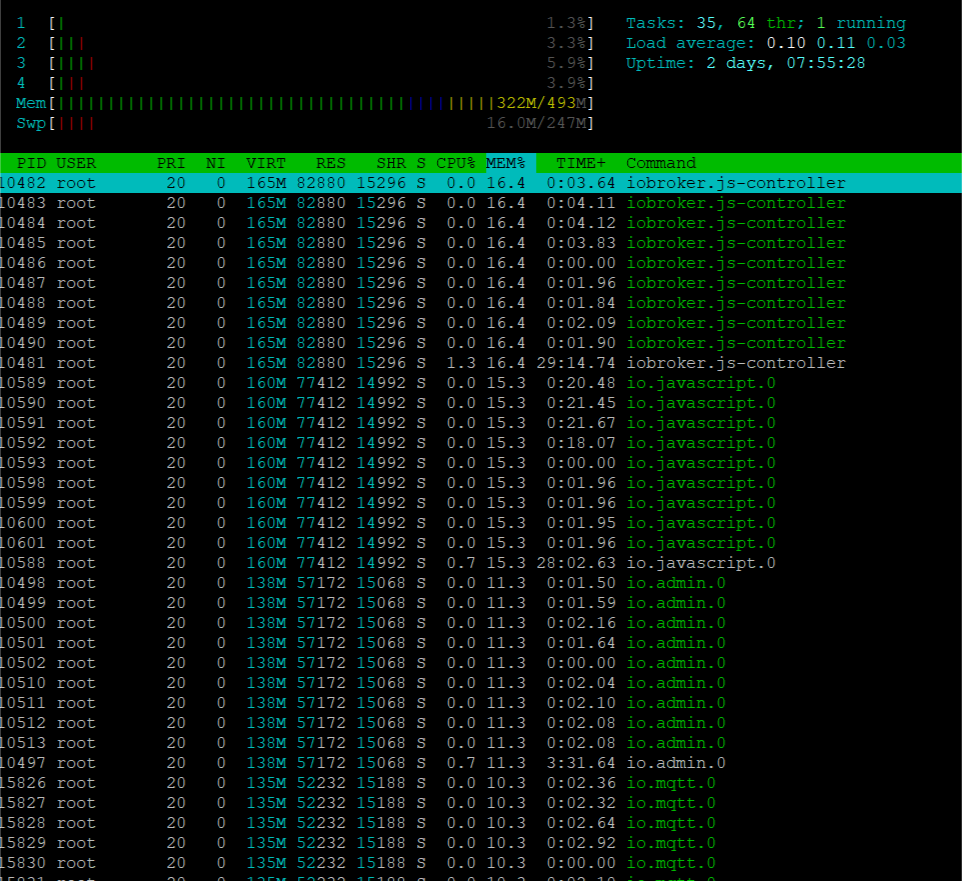Select io.mqtt.0 thread PID 15830

481,863
